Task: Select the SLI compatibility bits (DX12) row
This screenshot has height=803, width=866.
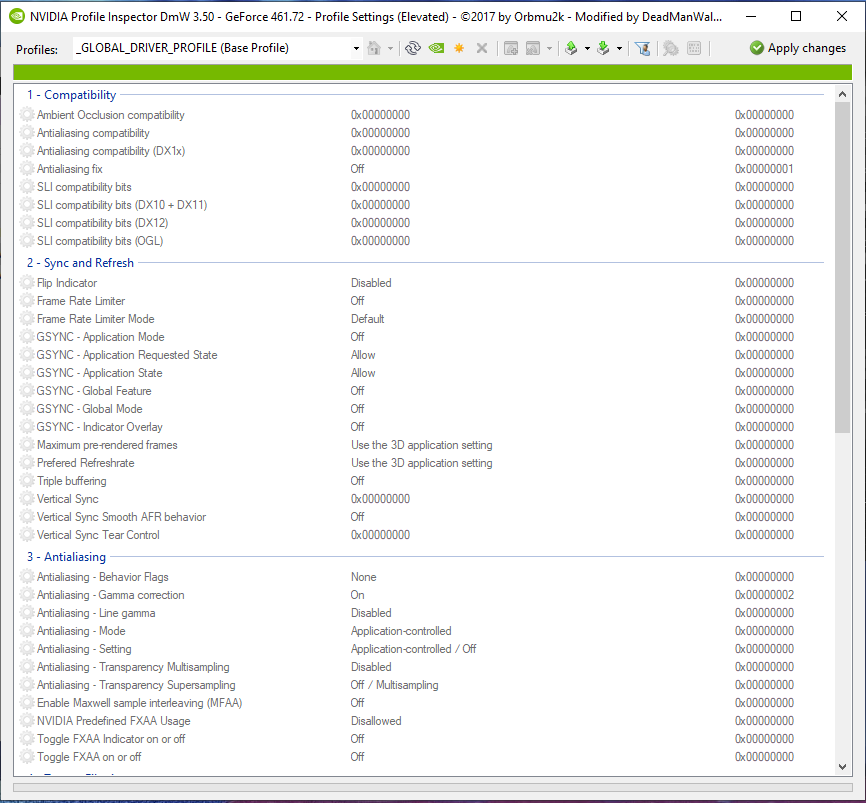Action: 424,223
